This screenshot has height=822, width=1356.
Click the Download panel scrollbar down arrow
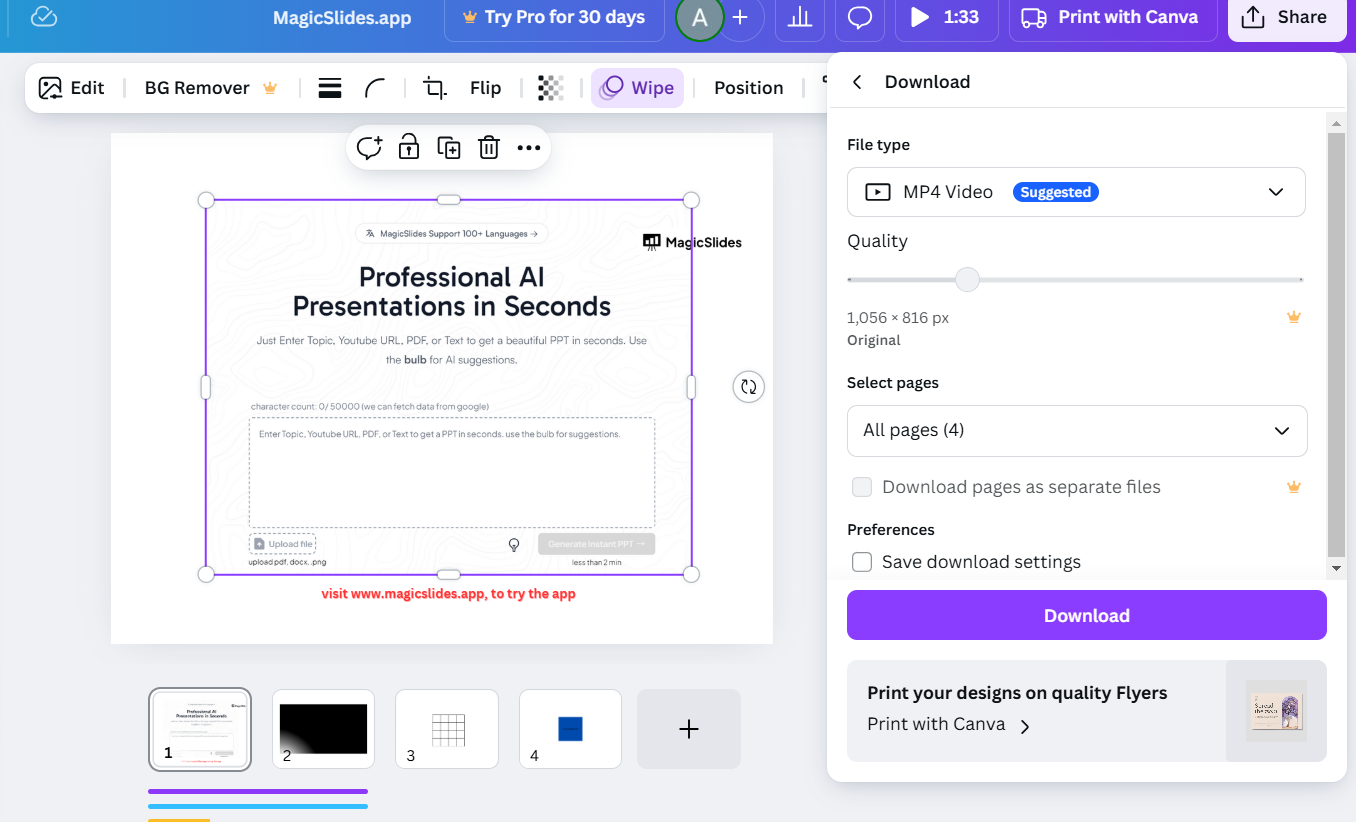point(1335,568)
